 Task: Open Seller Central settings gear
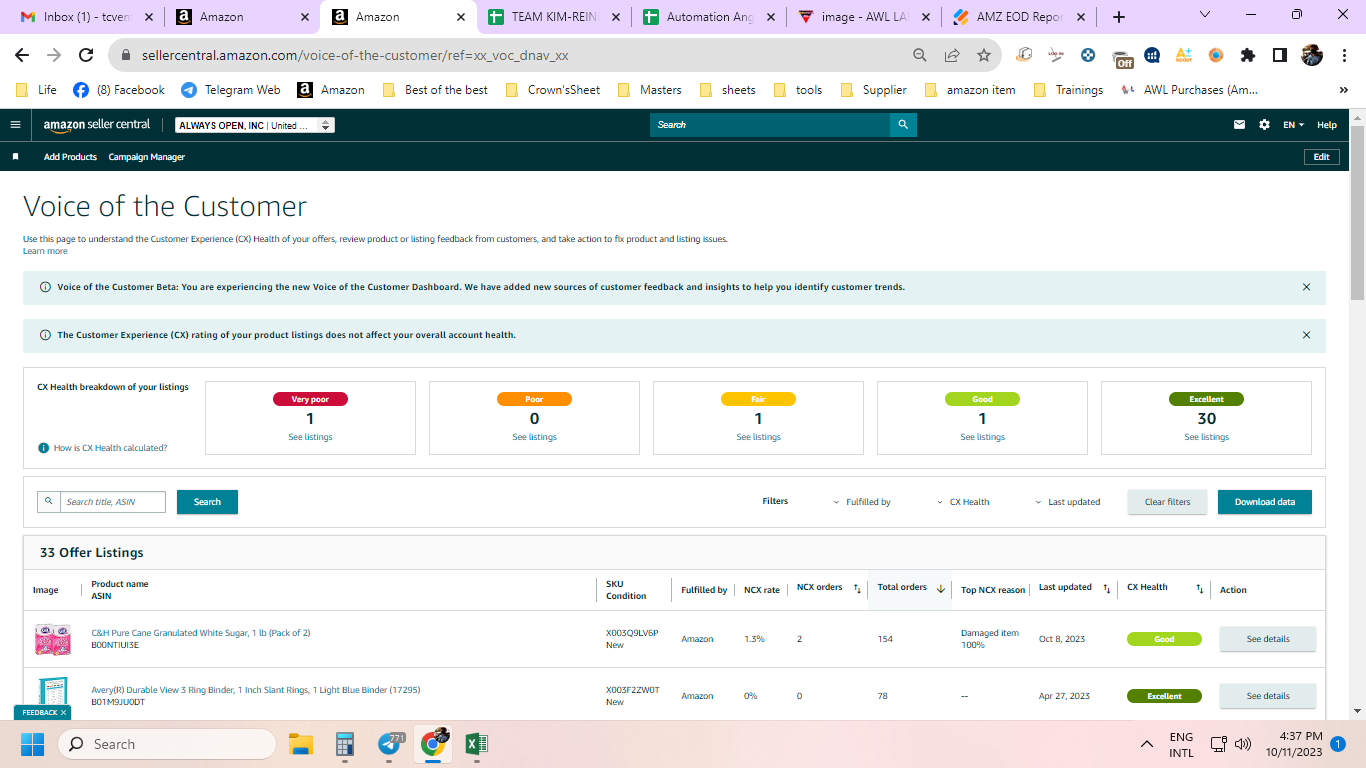click(x=1264, y=125)
